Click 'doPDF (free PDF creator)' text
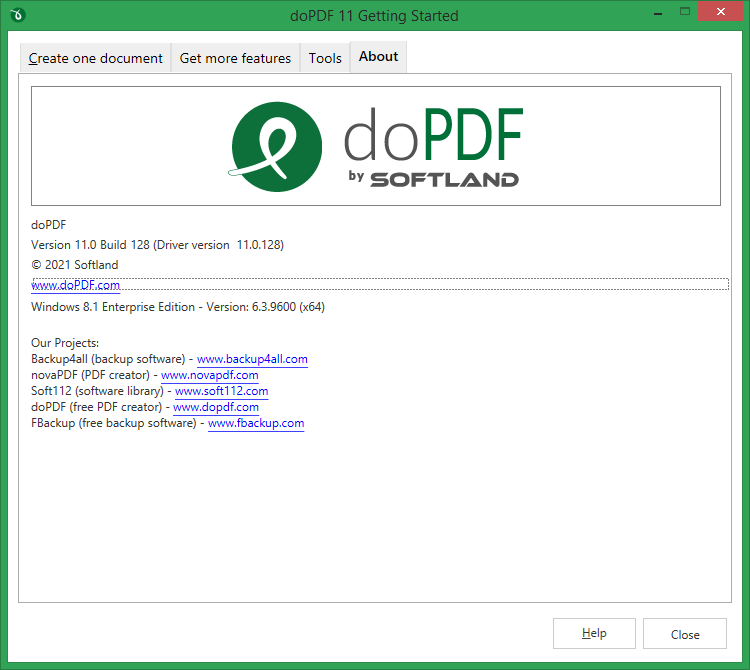 [97, 407]
